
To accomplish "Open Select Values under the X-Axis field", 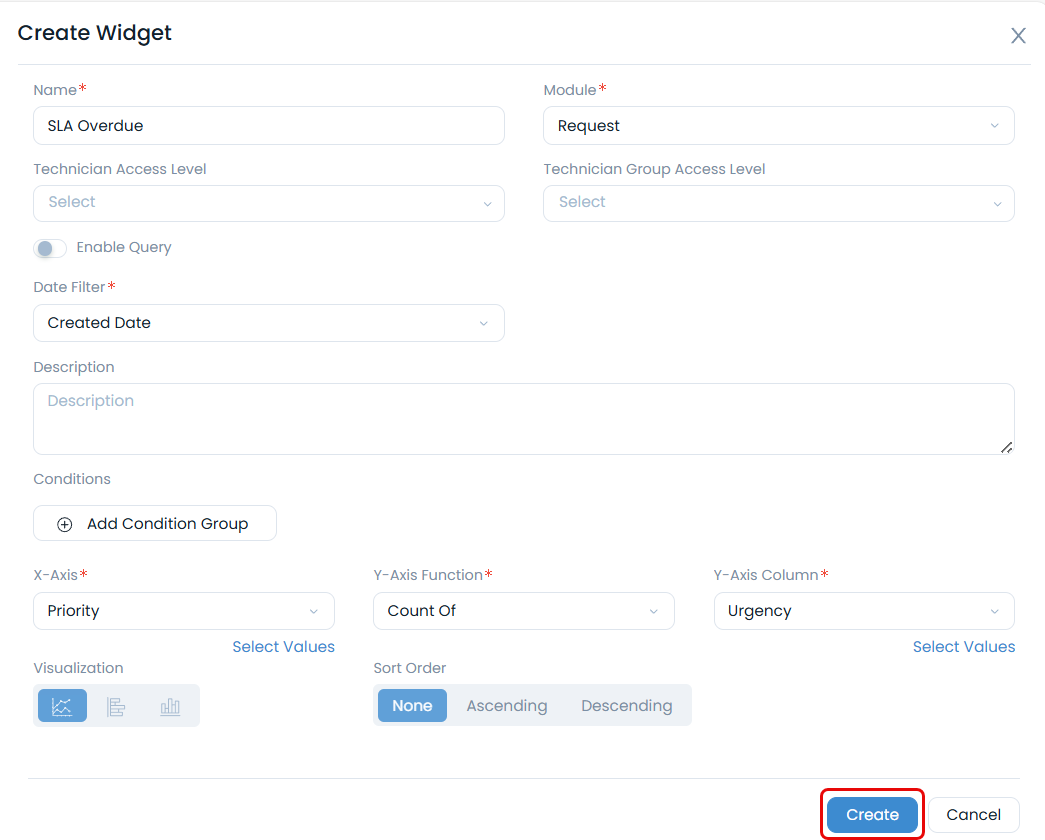I will pyautogui.click(x=283, y=647).
